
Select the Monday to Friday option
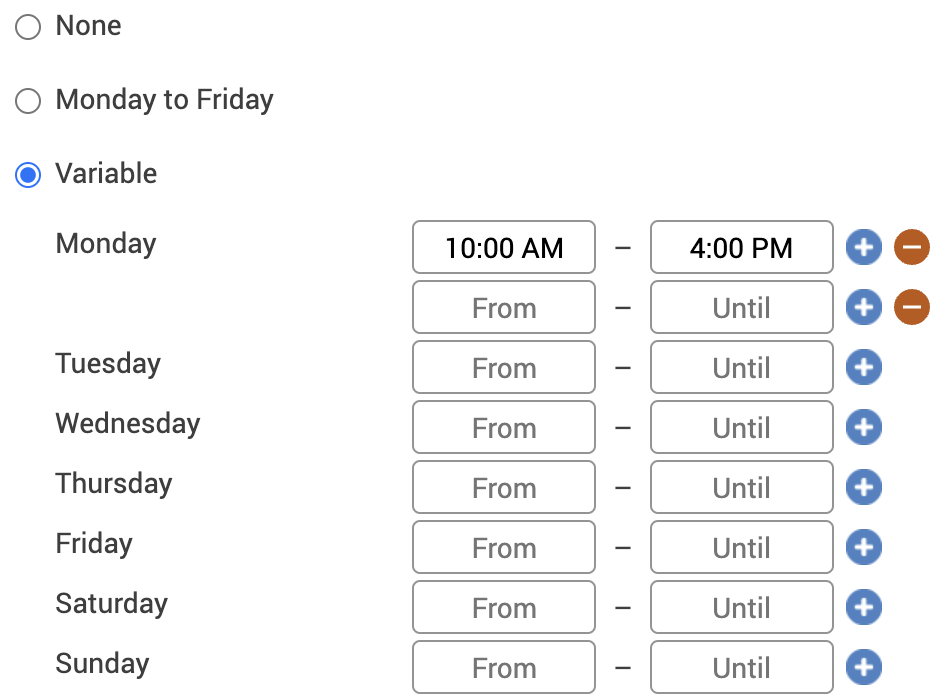28,101
